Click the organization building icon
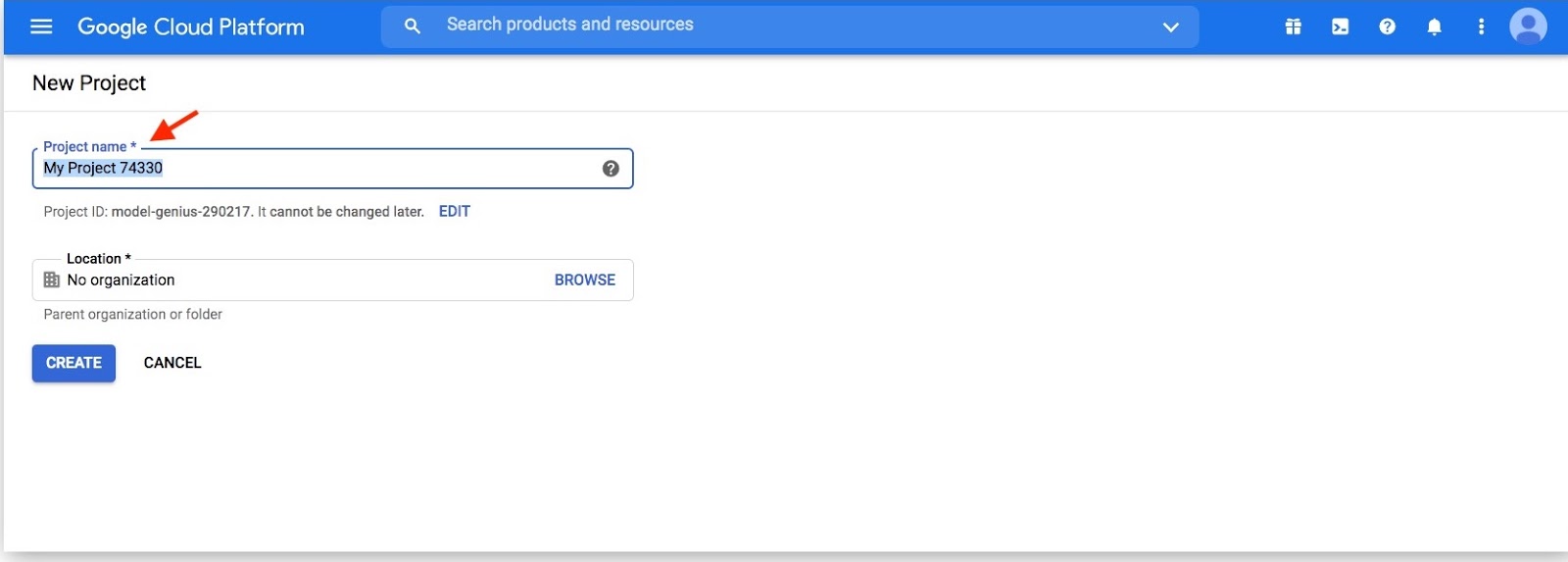 tap(52, 281)
